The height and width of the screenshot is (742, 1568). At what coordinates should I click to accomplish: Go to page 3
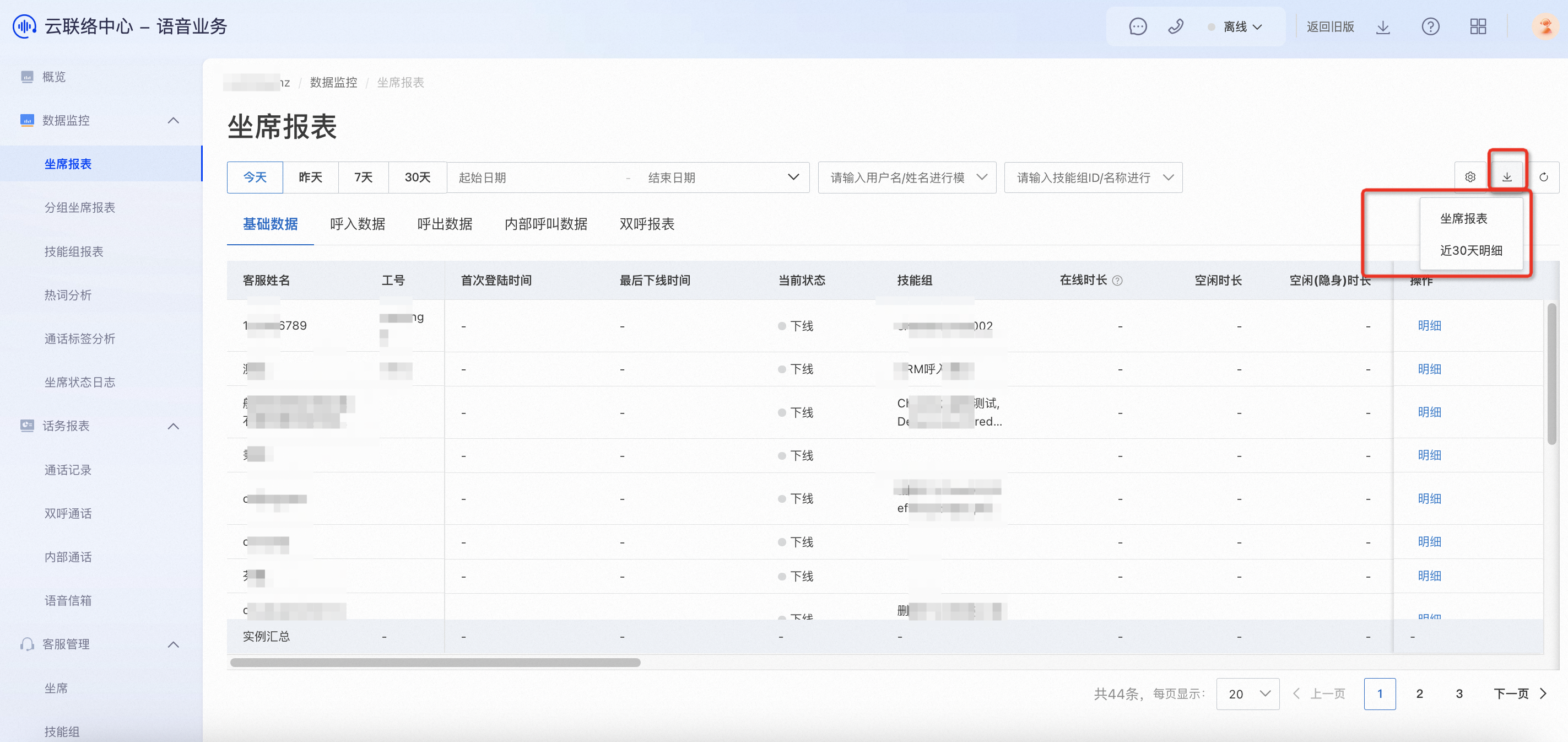tap(1459, 694)
